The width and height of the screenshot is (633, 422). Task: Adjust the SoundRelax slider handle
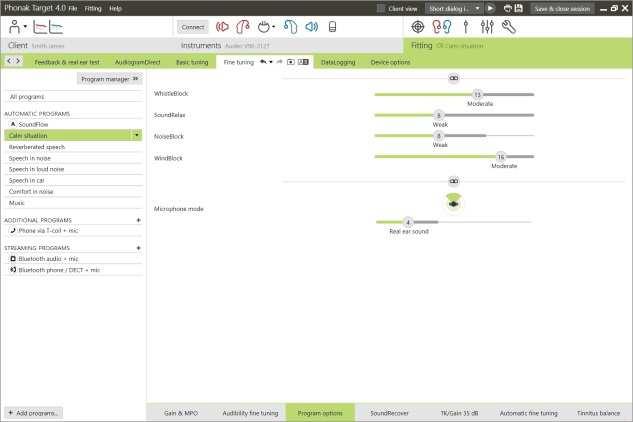coord(439,115)
